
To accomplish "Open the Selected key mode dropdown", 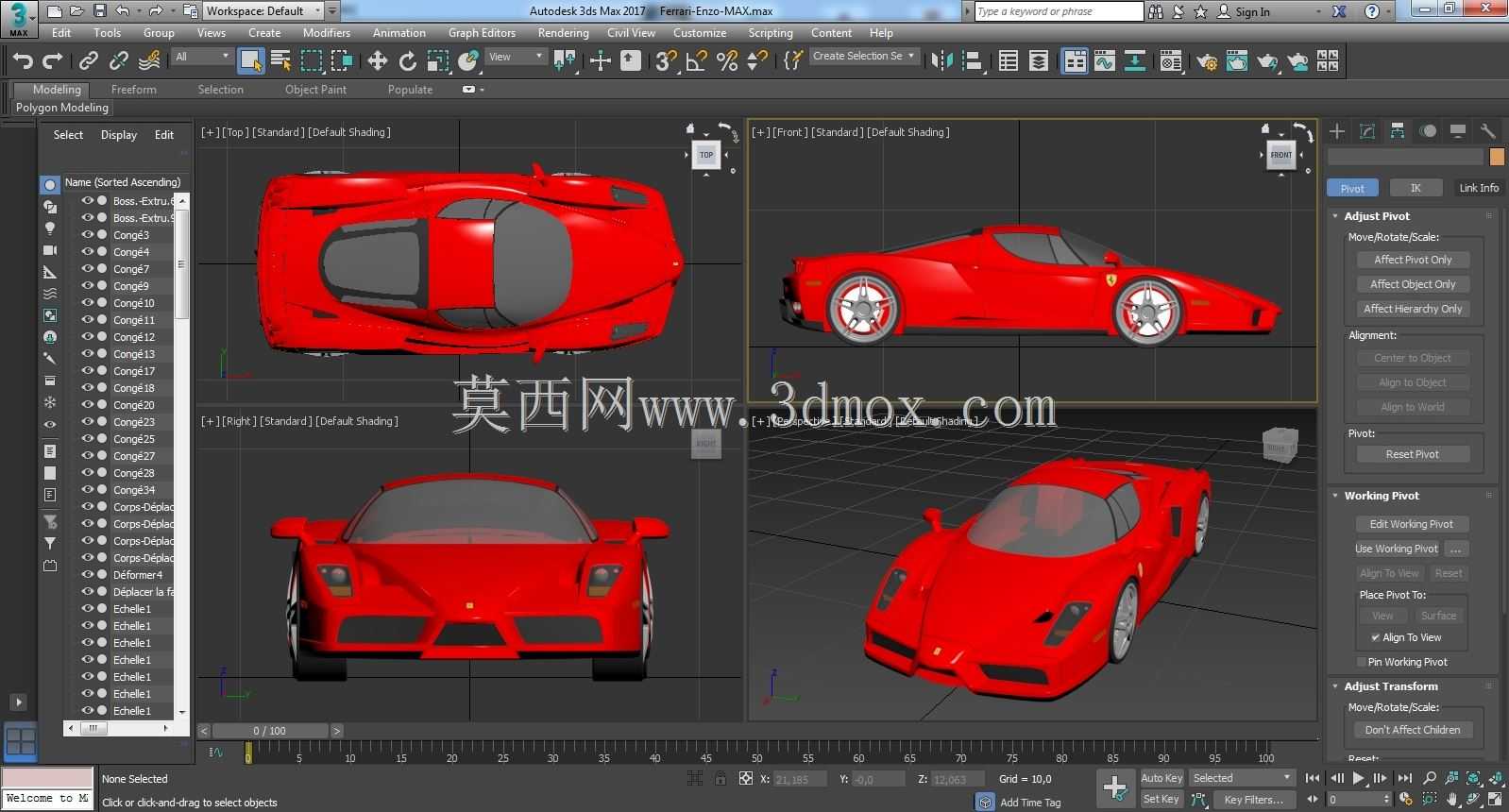I will [x=1242, y=778].
